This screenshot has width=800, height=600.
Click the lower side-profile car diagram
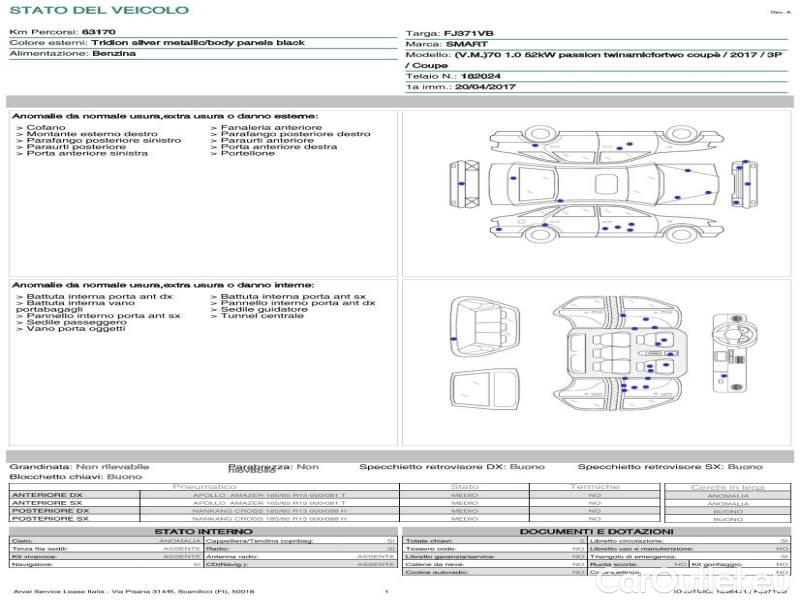607,222
